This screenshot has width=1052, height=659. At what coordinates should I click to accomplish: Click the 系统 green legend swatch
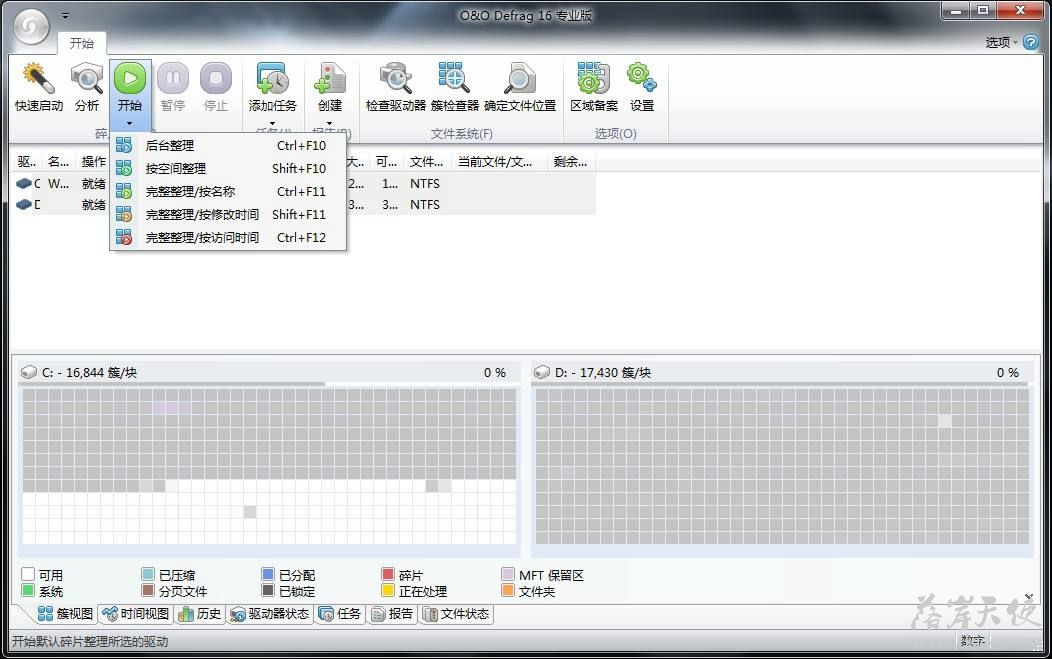pos(28,590)
